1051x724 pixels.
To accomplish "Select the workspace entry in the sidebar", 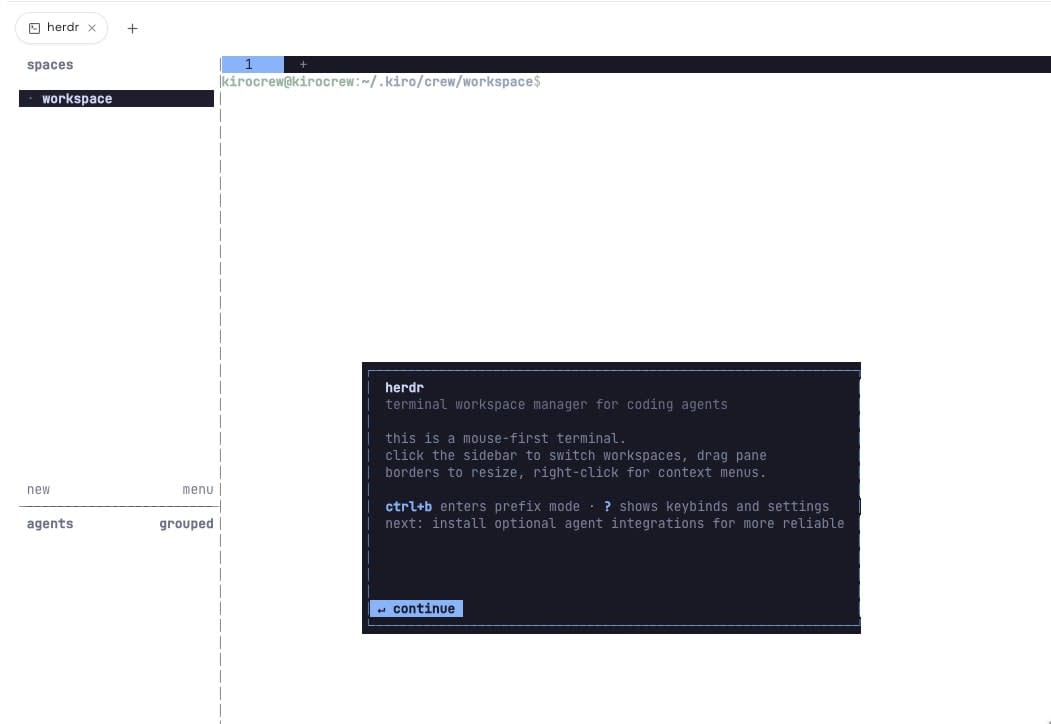I will tap(116, 99).
